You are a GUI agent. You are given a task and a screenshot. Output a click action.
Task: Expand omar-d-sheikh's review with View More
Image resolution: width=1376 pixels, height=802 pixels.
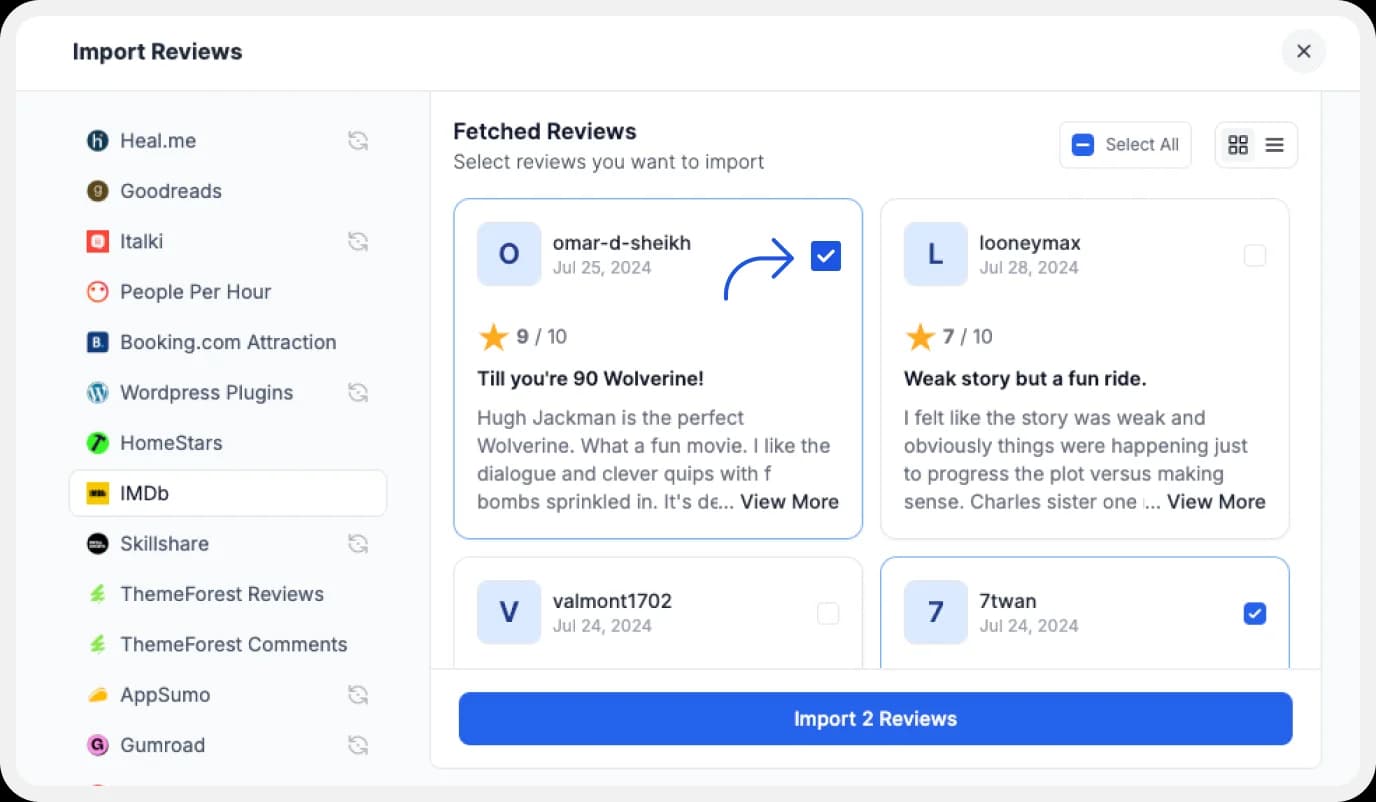point(789,502)
